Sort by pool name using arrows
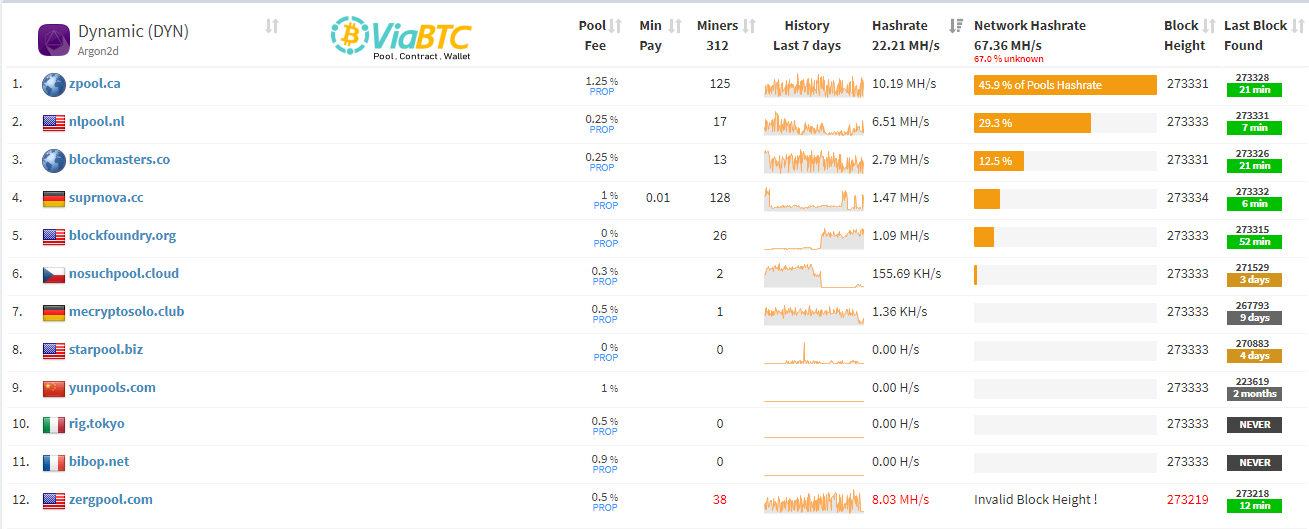 point(272,26)
